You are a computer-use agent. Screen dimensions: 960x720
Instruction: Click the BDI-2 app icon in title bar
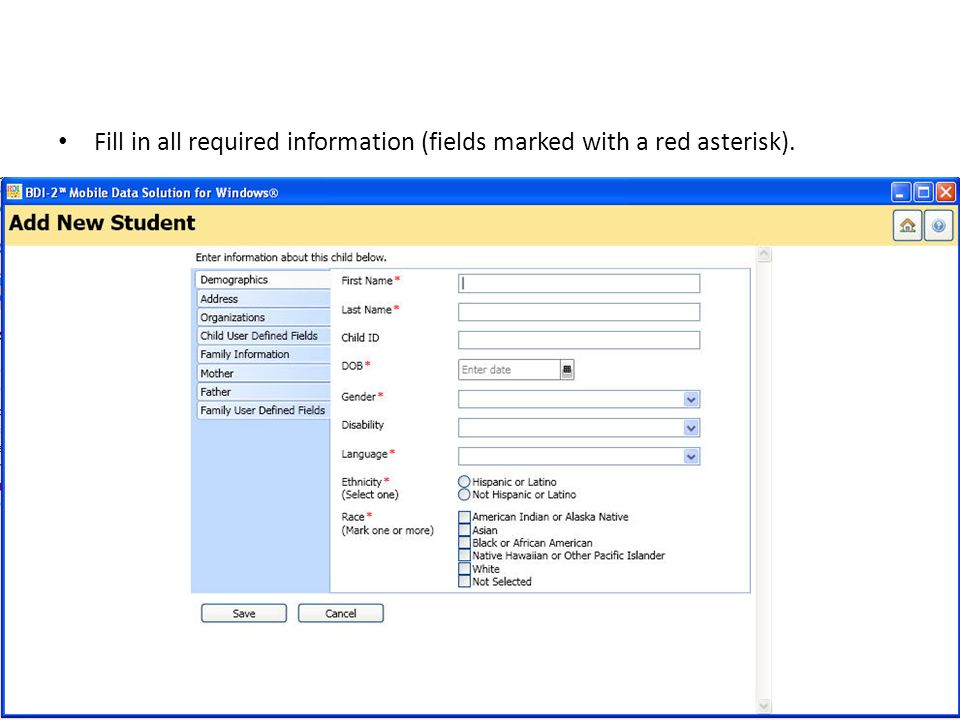[x=14, y=192]
